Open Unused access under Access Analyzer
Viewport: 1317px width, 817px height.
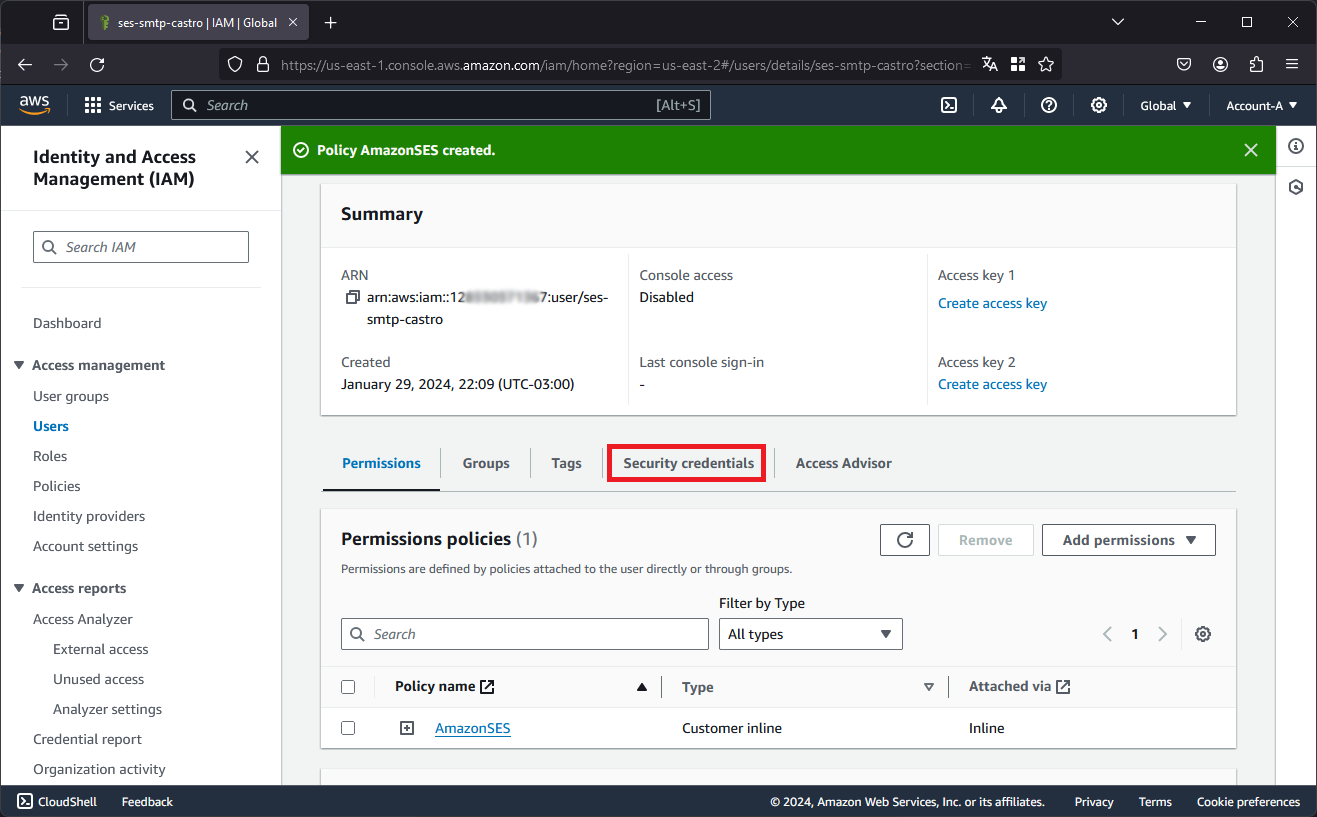pyautogui.click(x=99, y=679)
